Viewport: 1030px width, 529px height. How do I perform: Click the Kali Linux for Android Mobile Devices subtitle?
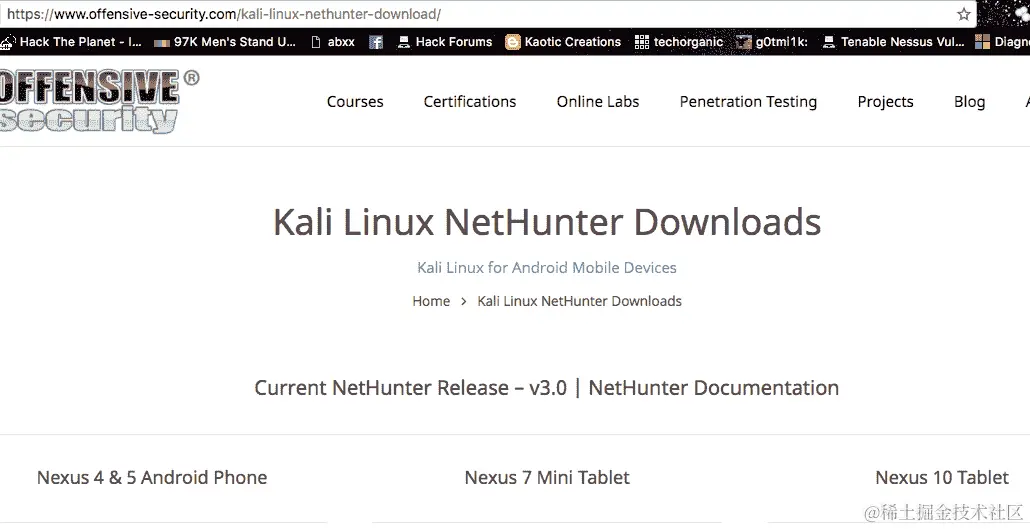pyautogui.click(x=547, y=267)
